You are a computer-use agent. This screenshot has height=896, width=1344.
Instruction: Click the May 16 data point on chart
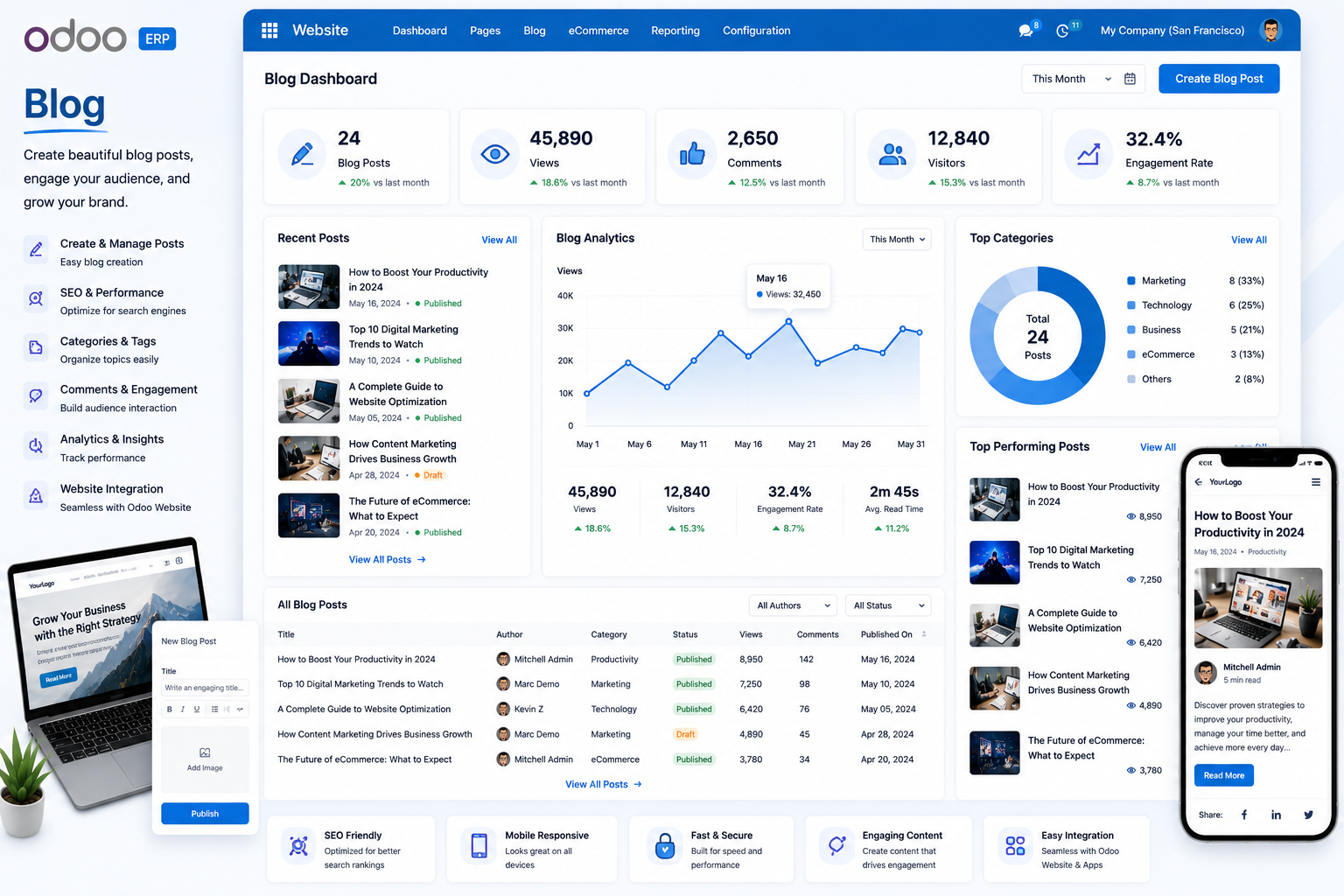tap(789, 322)
